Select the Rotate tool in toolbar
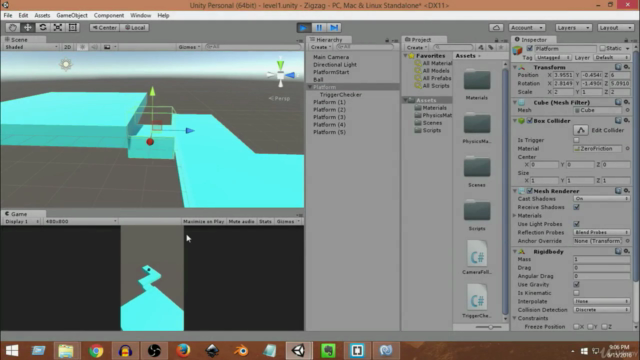The width and height of the screenshot is (640, 360). 42,27
